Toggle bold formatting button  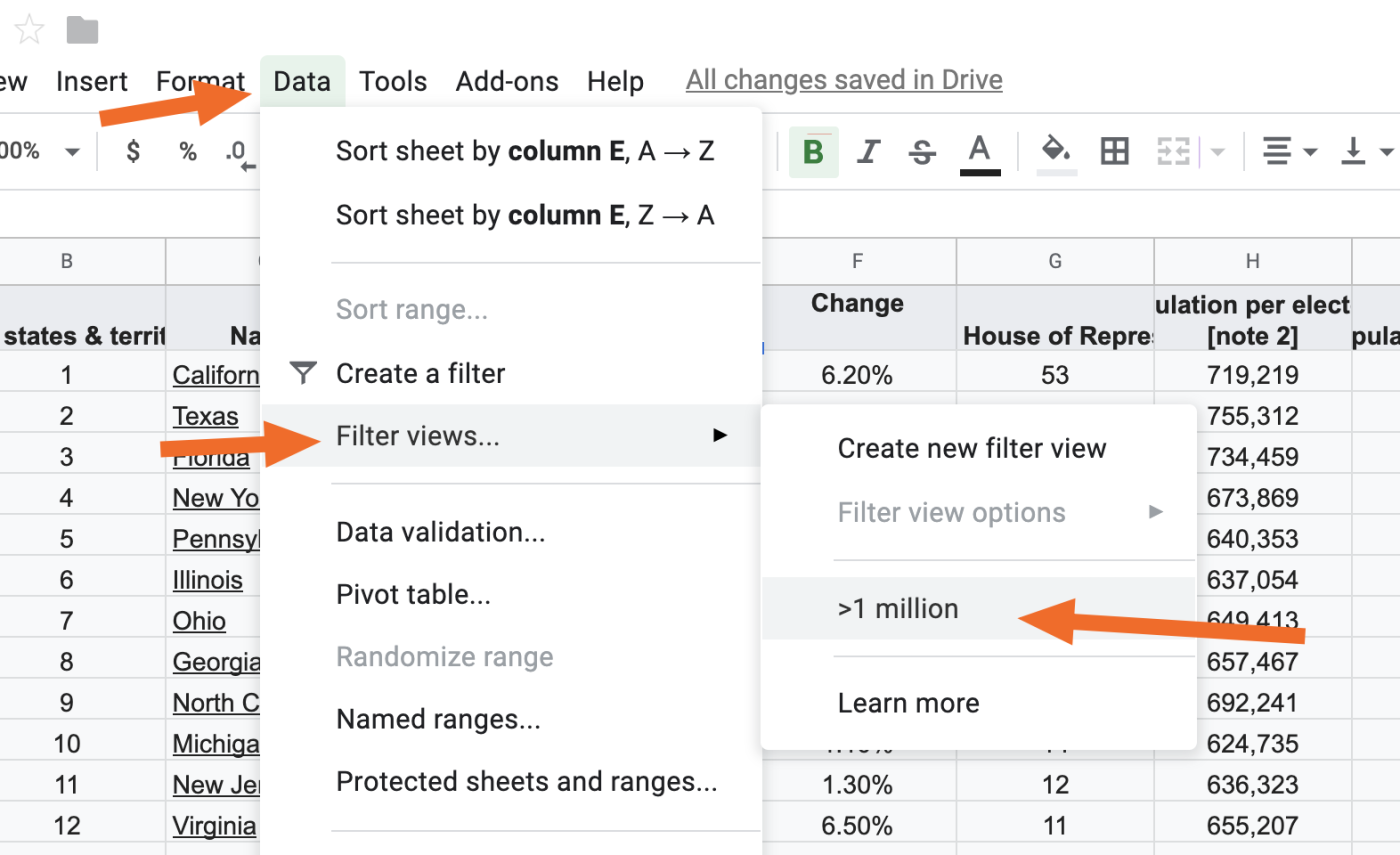(813, 152)
